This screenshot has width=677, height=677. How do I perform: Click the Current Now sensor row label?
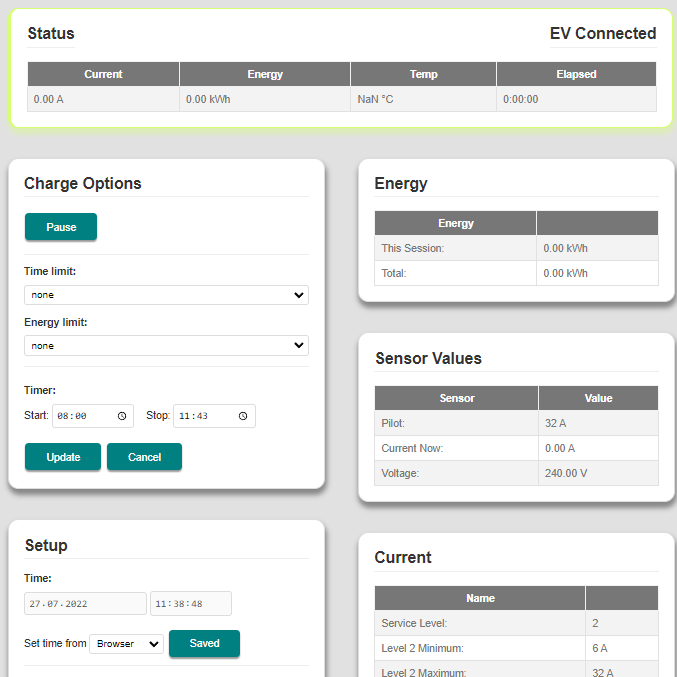click(412, 448)
